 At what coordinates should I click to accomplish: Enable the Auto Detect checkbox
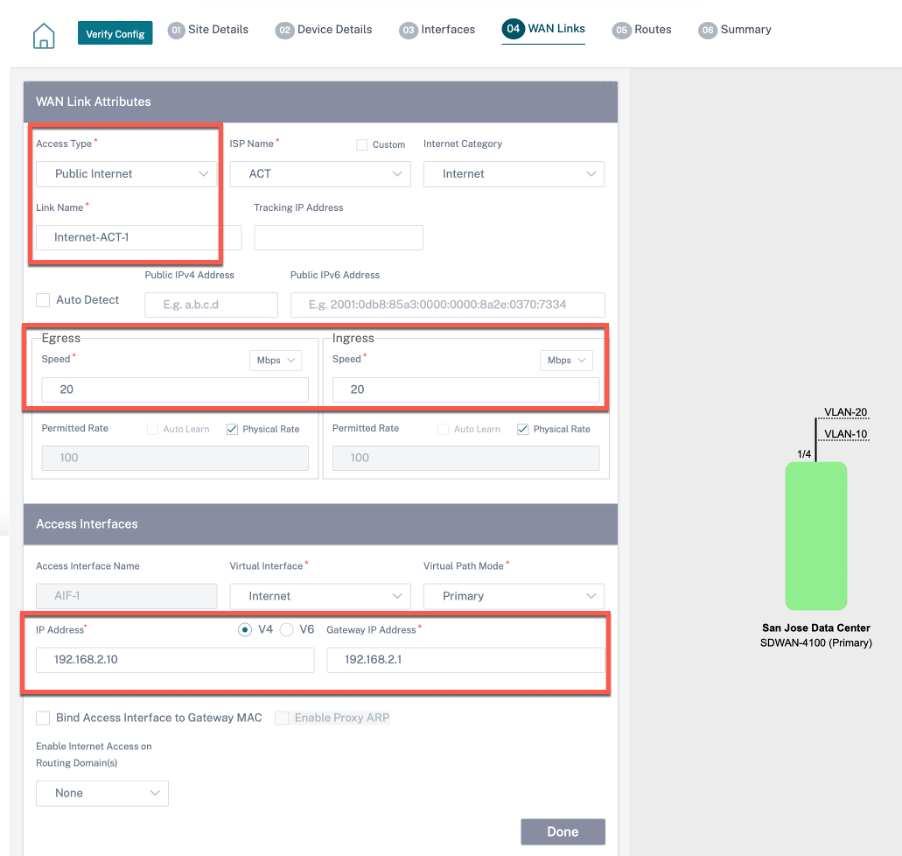[x=43, y=300]
